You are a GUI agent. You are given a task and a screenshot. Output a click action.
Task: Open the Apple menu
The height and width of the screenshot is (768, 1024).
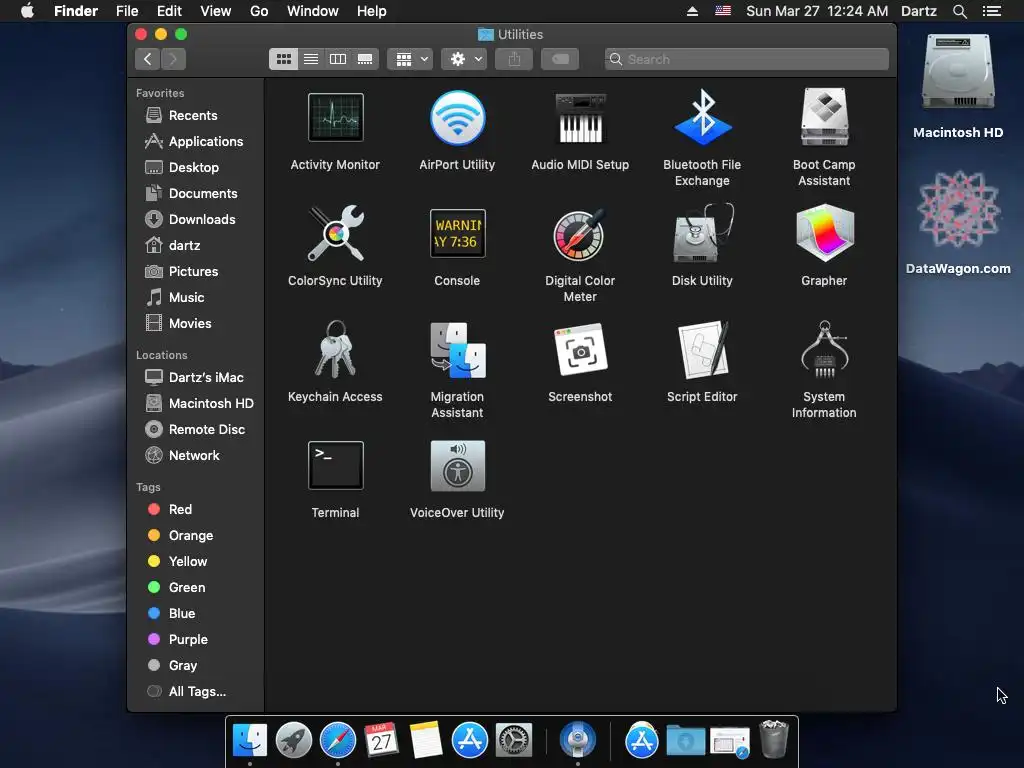coord(27,11)
